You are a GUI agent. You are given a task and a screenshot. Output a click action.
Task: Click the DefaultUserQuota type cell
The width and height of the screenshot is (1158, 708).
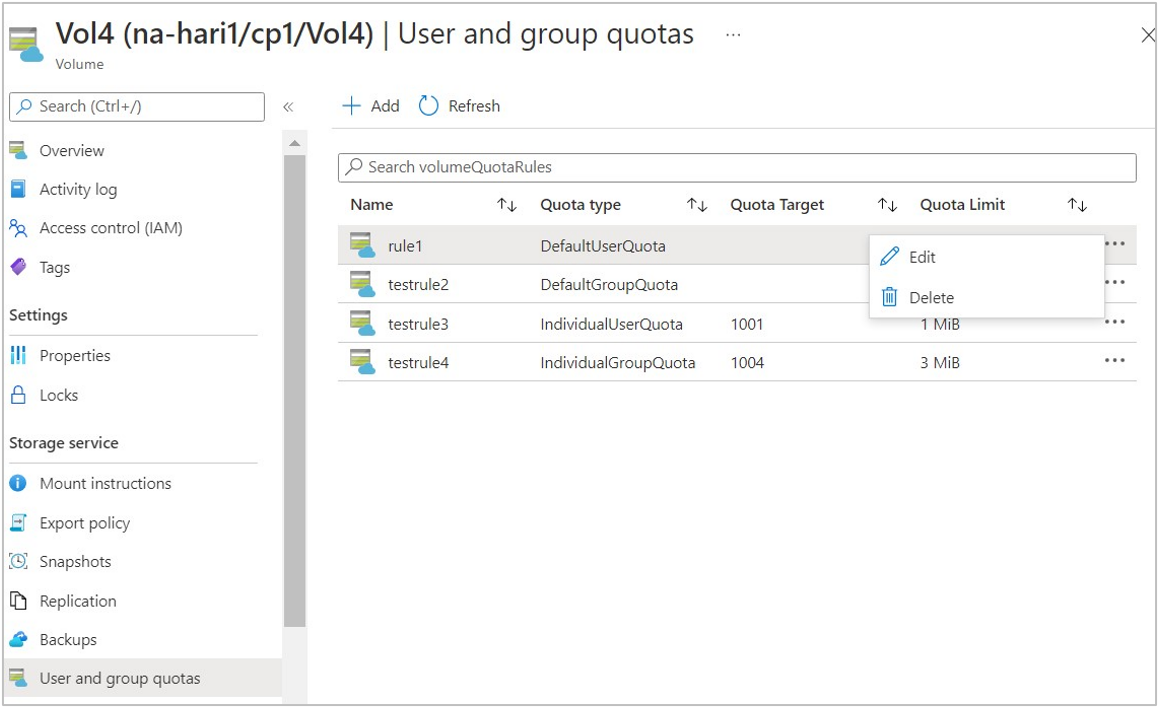[x=603, y=246]
